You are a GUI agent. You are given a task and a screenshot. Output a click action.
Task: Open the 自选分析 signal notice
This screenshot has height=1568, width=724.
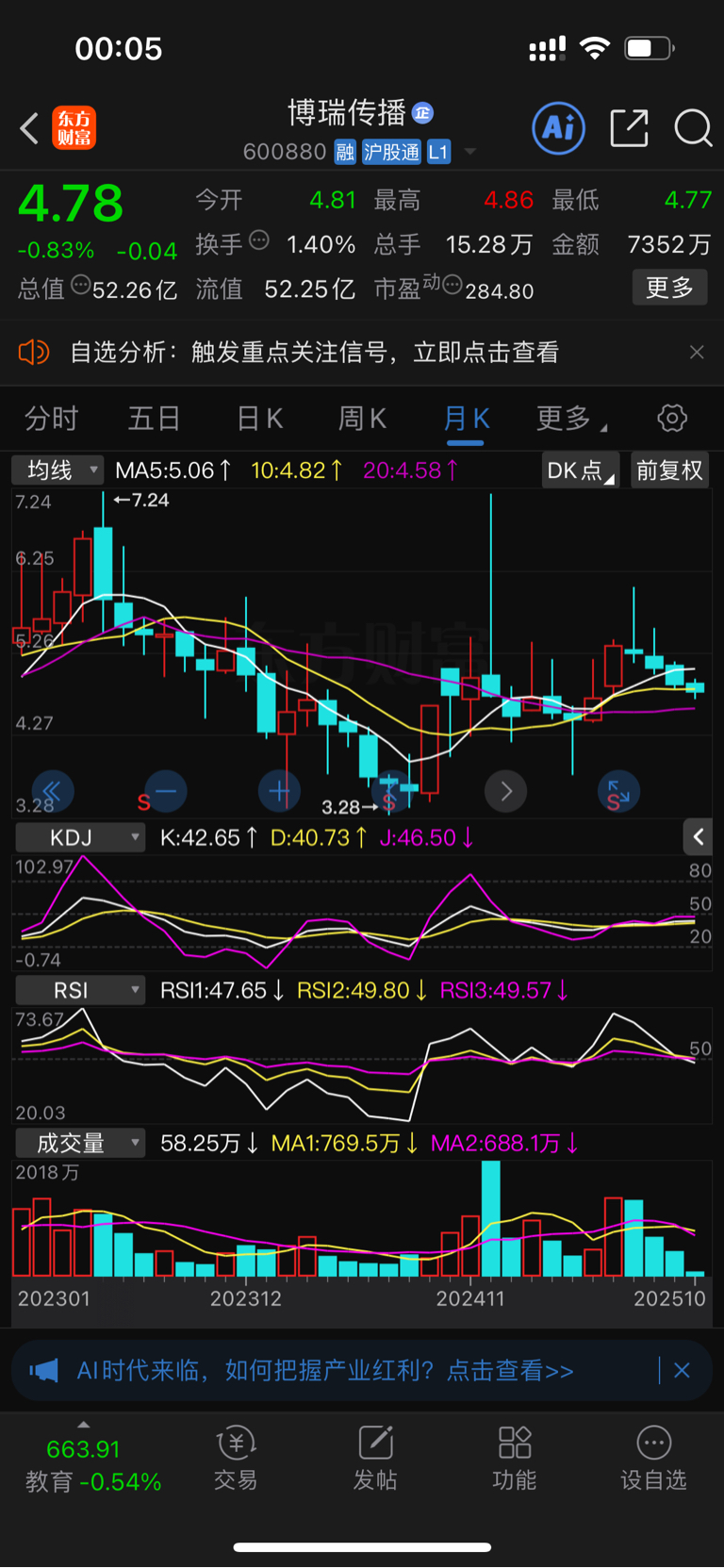click(314, 353)
